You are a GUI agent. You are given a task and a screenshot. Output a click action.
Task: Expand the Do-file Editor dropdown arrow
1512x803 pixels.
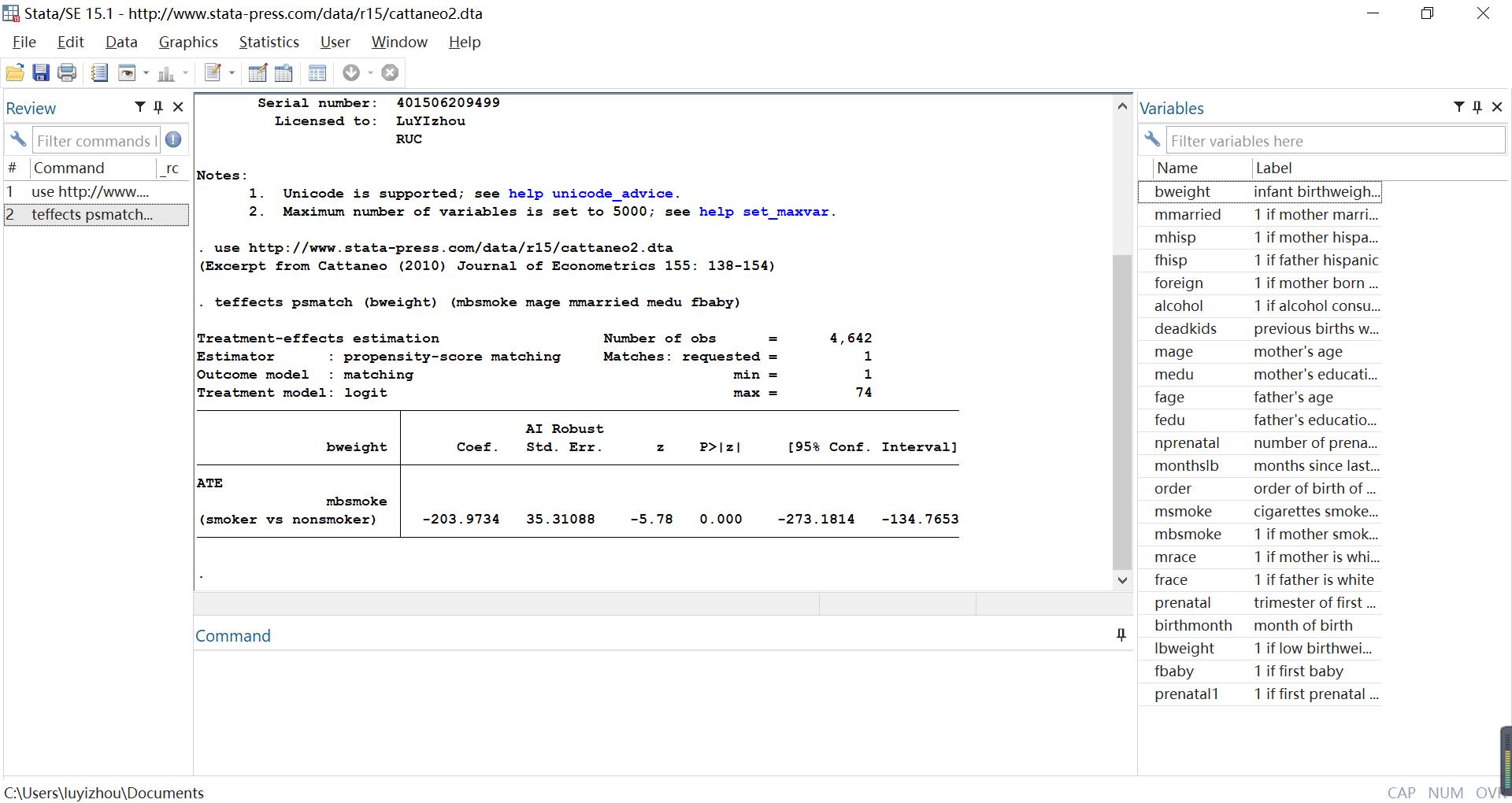coord(232,73)
